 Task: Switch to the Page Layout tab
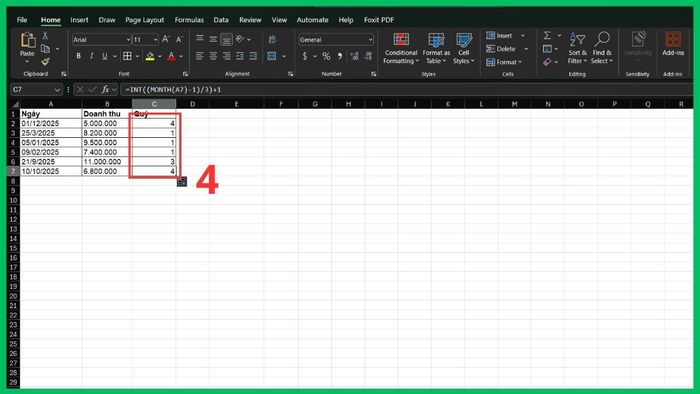(145, 20)
